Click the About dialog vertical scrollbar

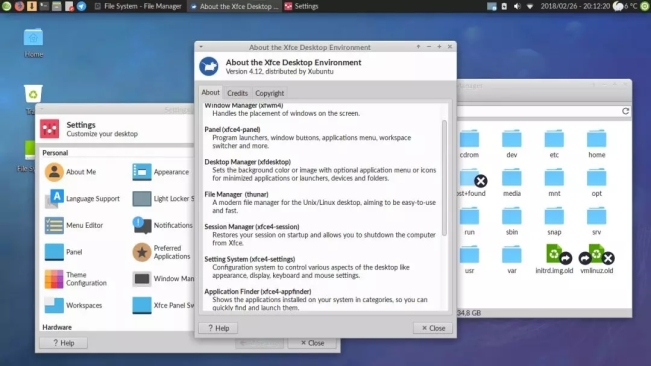pos(444,178)
